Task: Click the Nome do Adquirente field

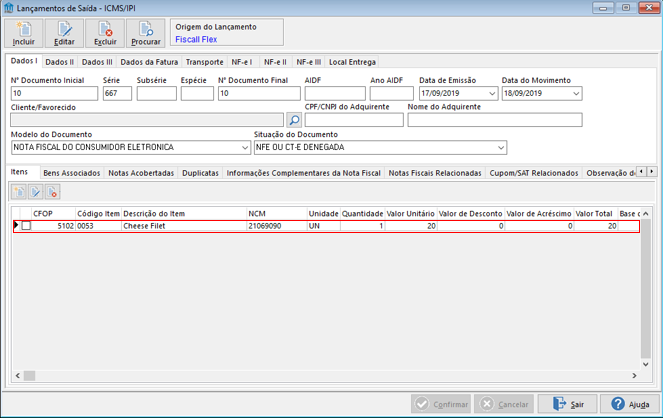Action: 495,120
